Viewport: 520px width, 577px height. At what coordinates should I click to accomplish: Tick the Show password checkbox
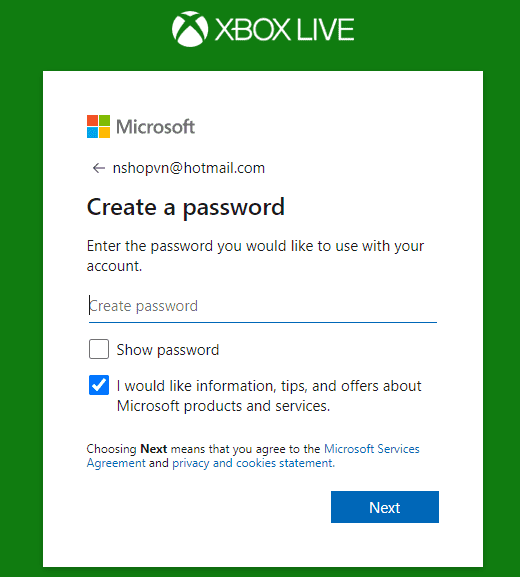pos(99,349)
